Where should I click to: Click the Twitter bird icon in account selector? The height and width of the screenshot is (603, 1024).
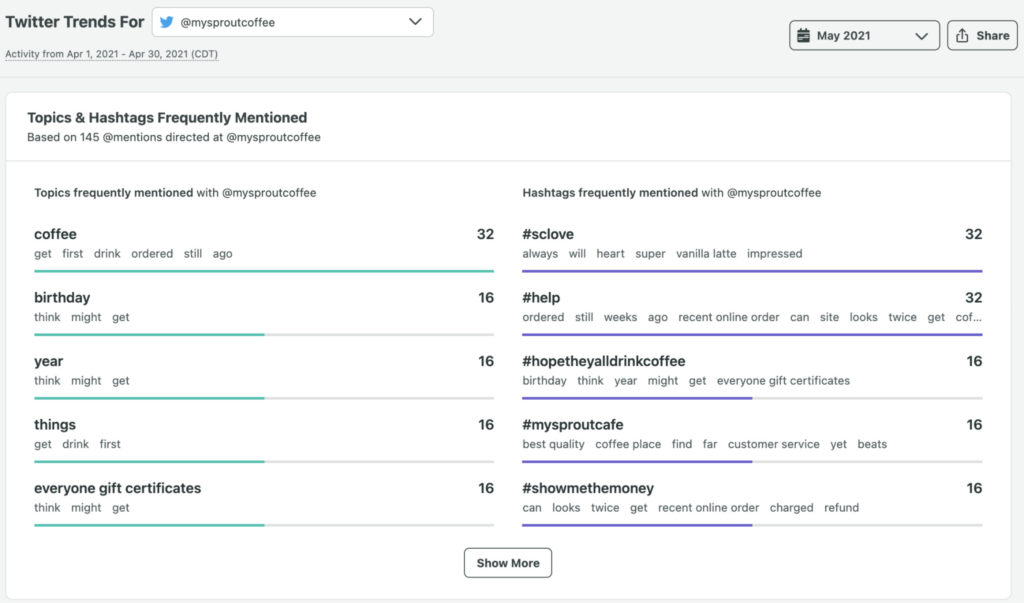click(167, 22)
